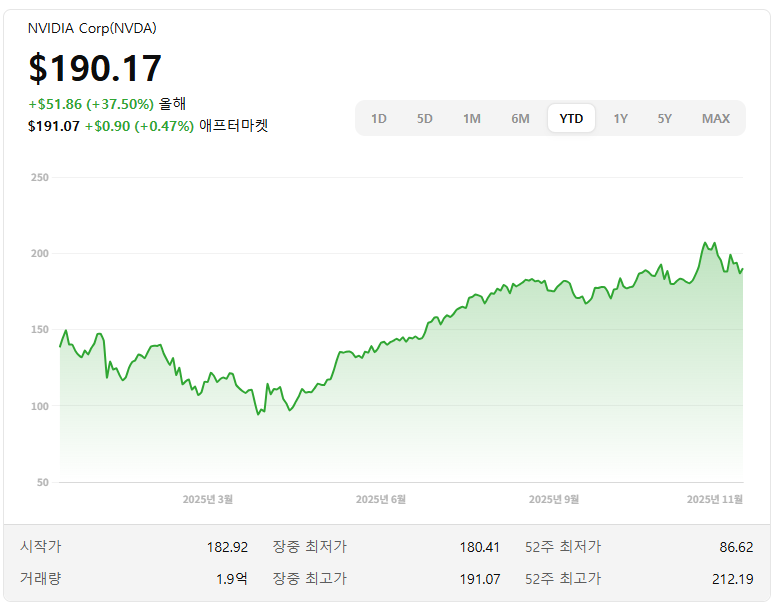The width and height of the screenshot is (777, 604).
Task: Click the 180.41 intraday low value
Action: [480, 547]
